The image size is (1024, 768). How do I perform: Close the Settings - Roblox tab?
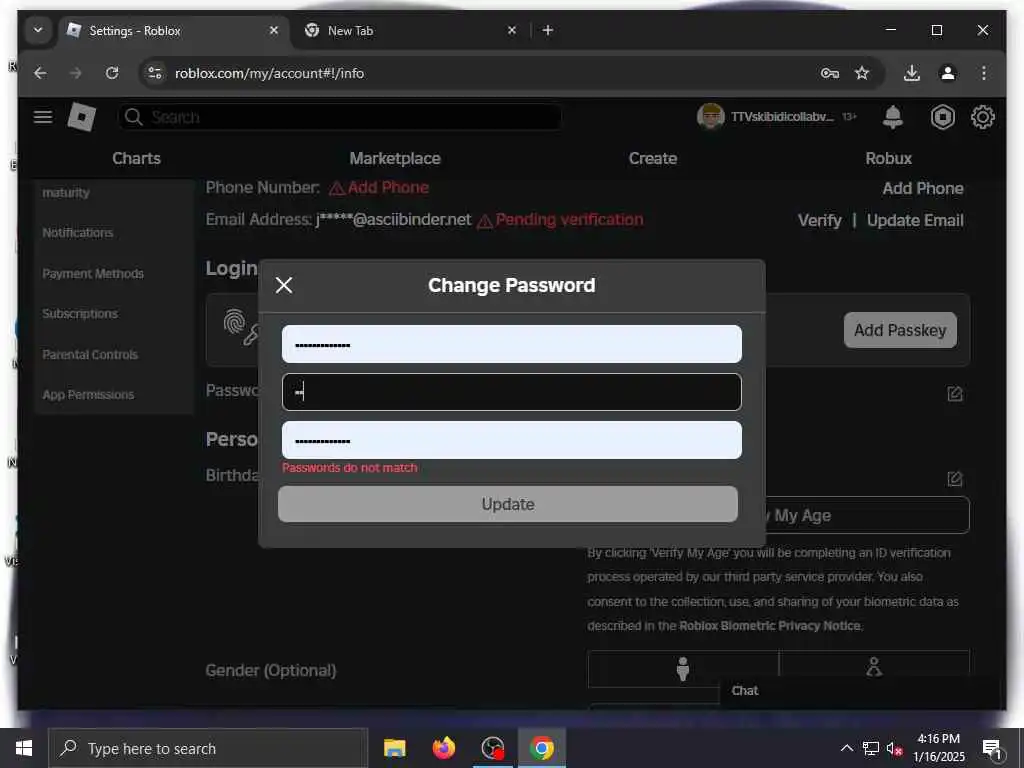click(274, 30)
